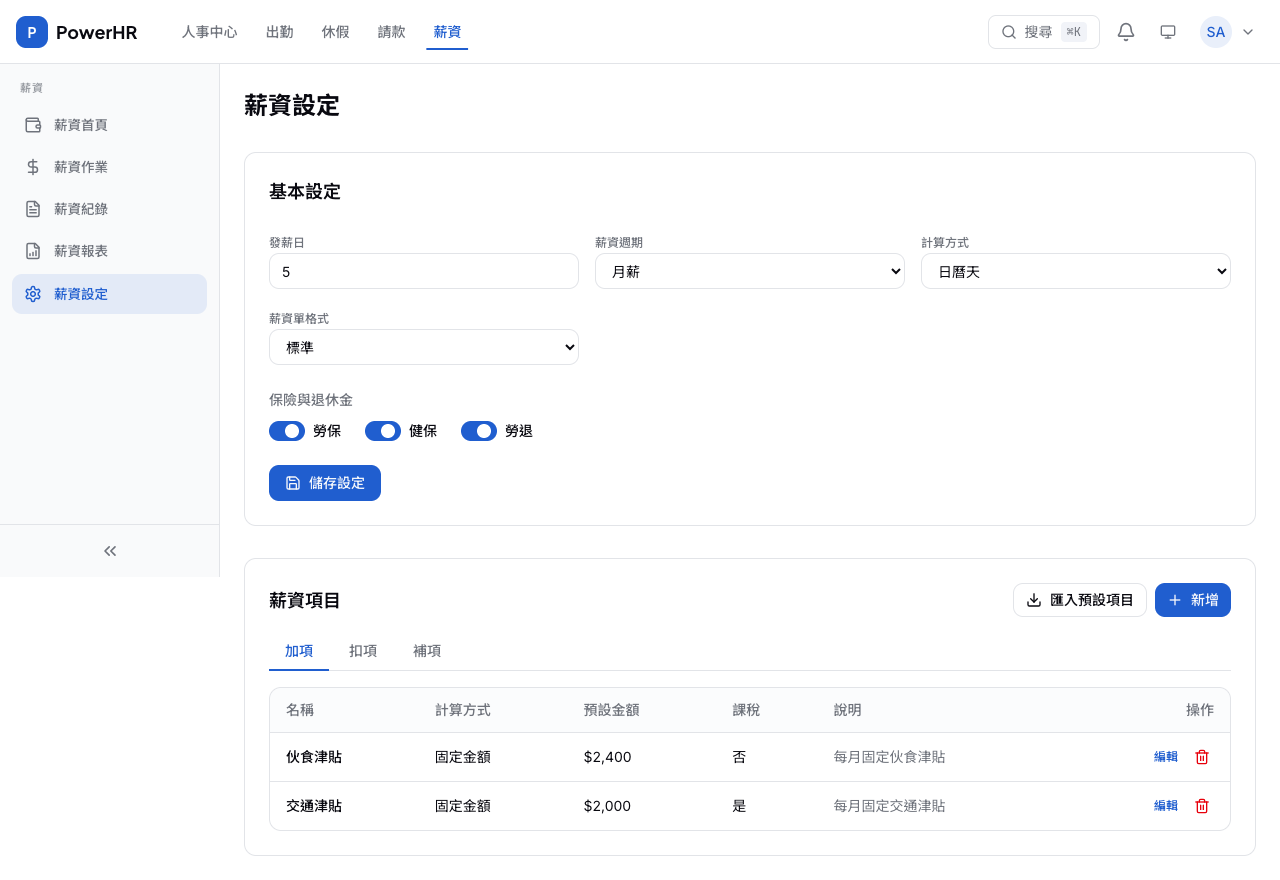Delete the 伙食津貼 row via trash icon
The width and height of the screenshot is (1280, 880).
(1202, 757)
